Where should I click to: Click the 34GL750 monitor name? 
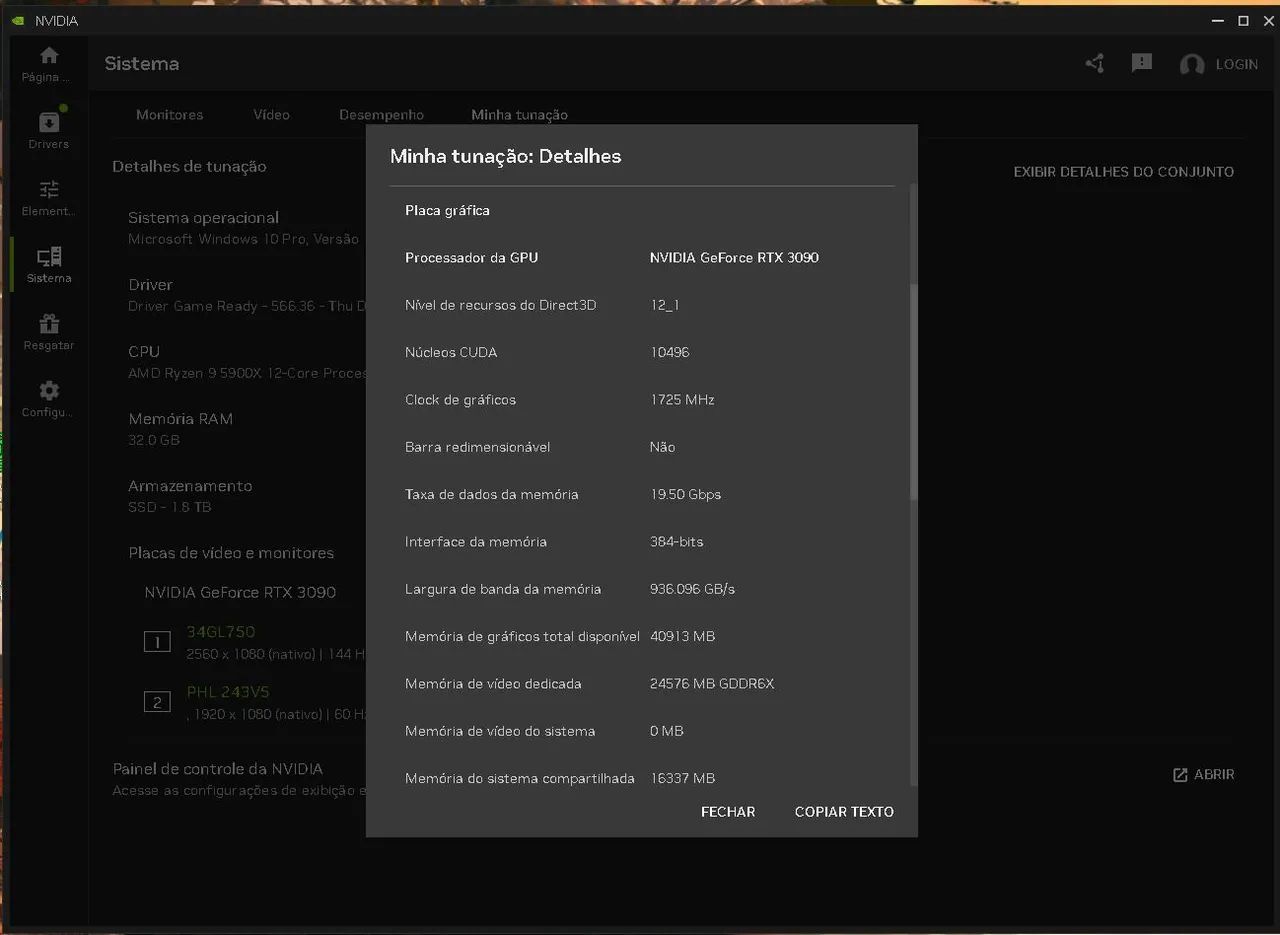[221, 632]
